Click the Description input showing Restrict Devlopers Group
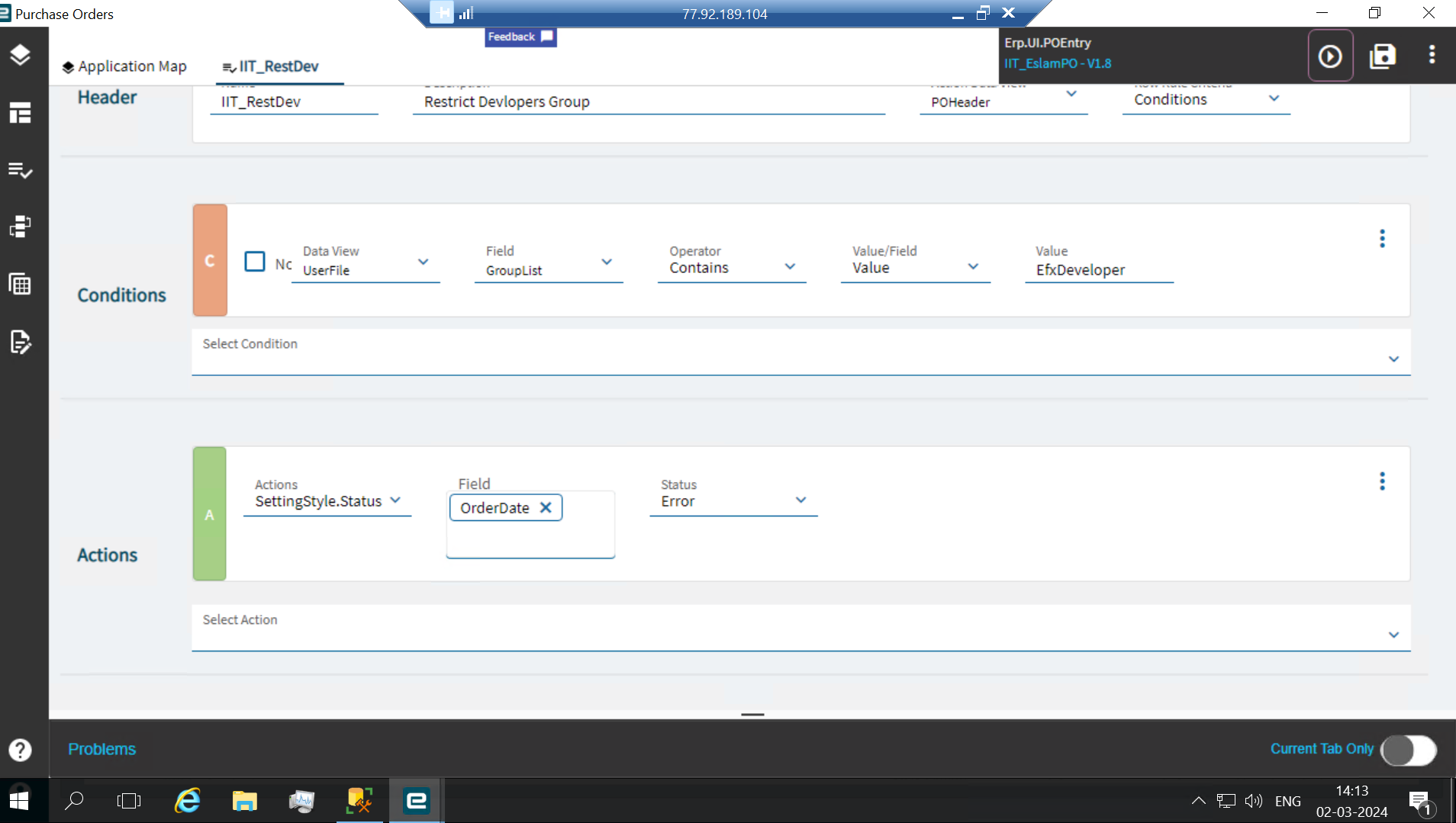 [649, 101]
